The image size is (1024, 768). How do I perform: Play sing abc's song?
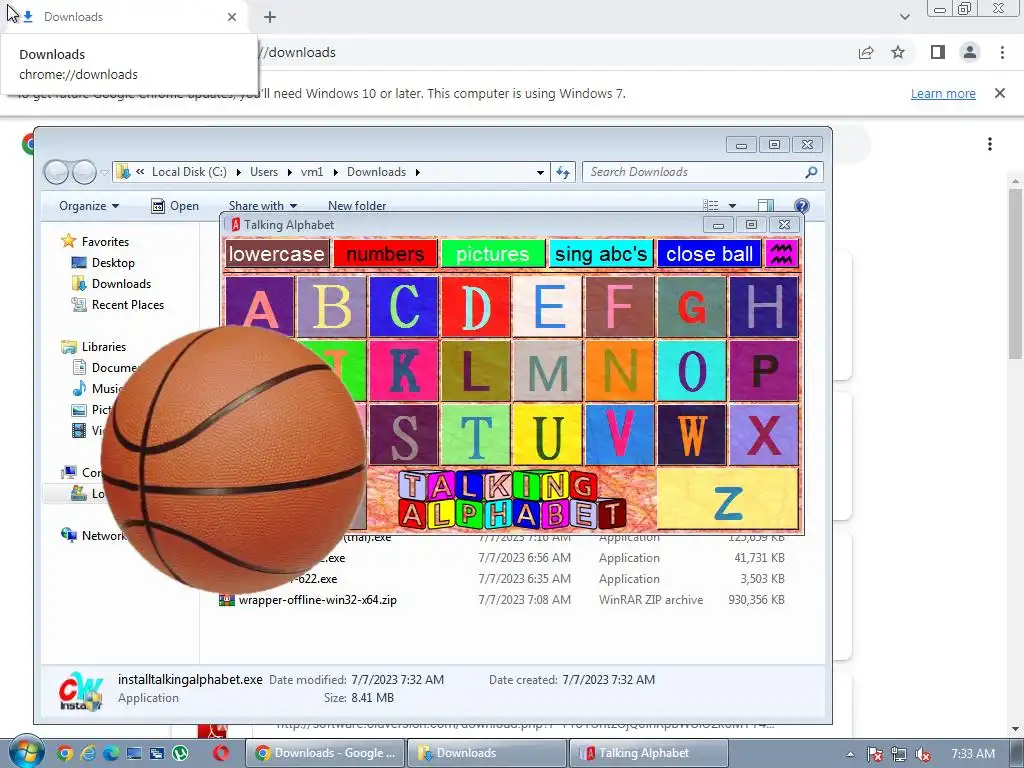pos(601,253)
